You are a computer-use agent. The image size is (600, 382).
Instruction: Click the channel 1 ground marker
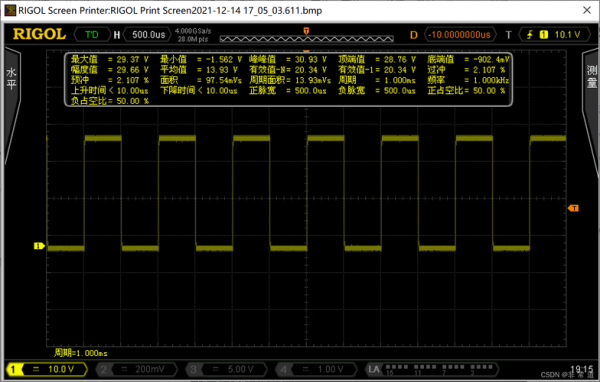click(39, 246)
